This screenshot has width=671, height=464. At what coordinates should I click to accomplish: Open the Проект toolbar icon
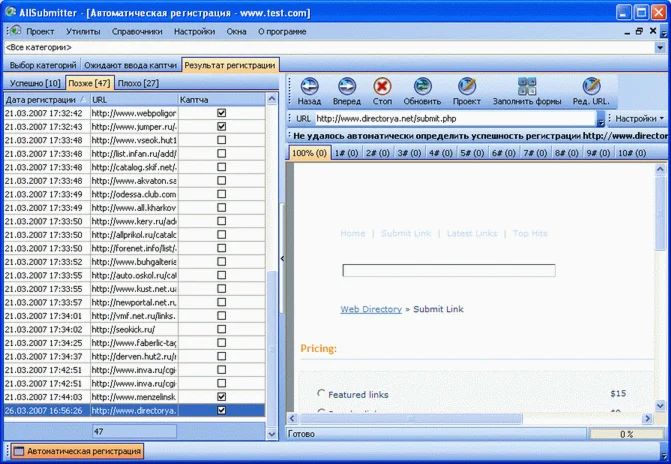pyautogui.click(x=466, y=86)
